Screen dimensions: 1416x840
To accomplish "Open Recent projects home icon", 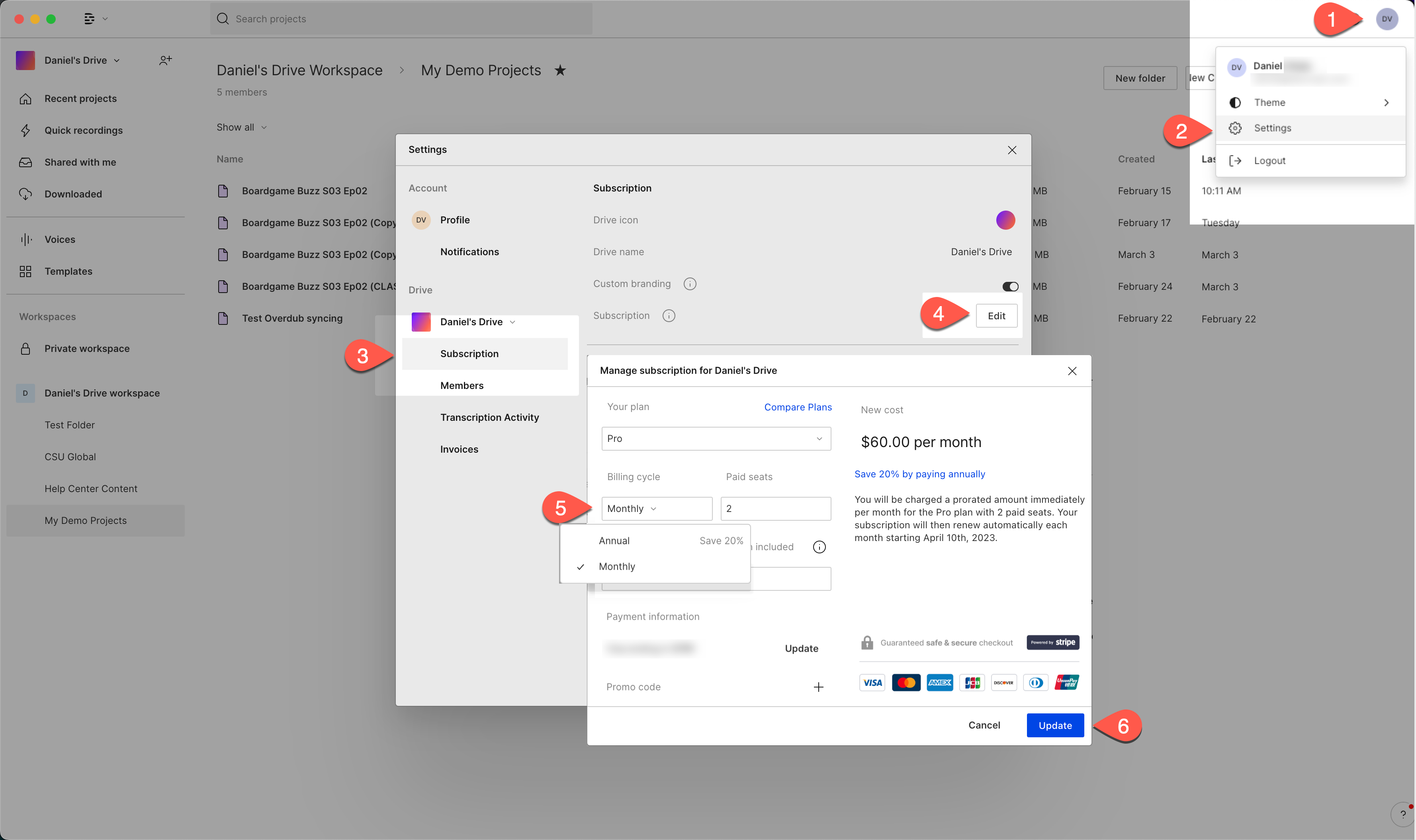I will point(25,98).
